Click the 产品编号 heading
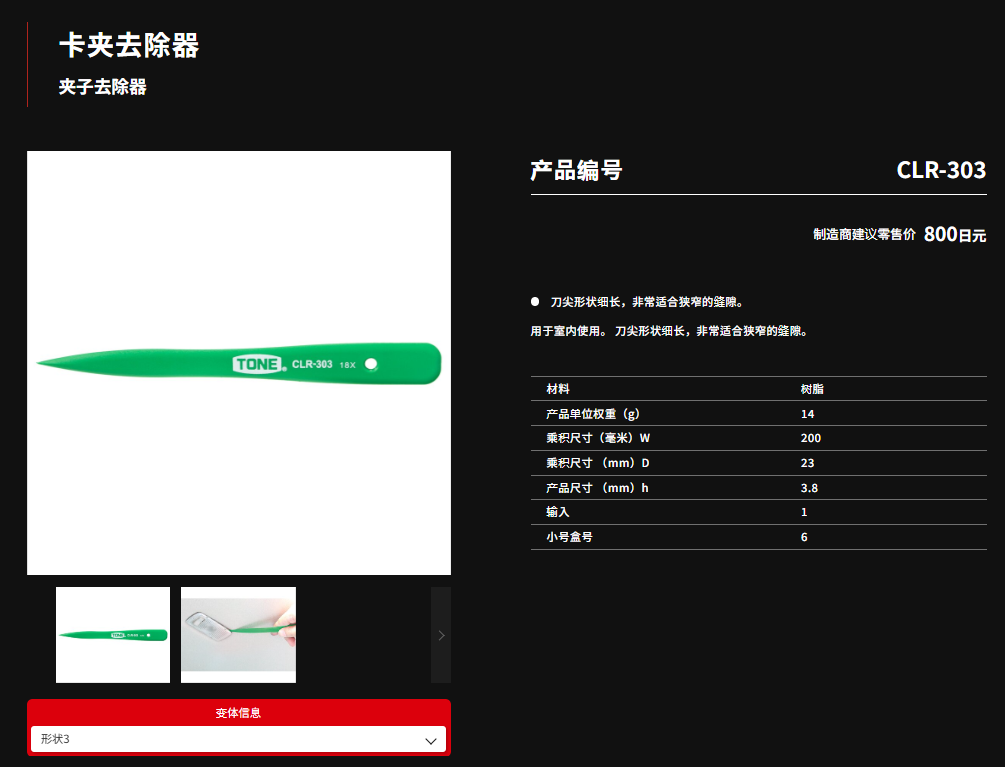This screenshot has height=767, width=1005. pyautogui.click(x=576, y=170)
